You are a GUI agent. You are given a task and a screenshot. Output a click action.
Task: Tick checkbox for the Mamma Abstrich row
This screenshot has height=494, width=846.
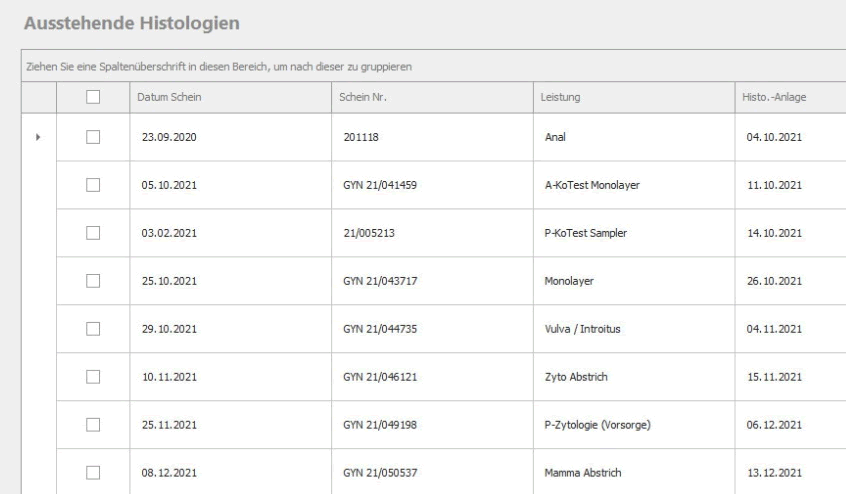[x=94, y=472]
